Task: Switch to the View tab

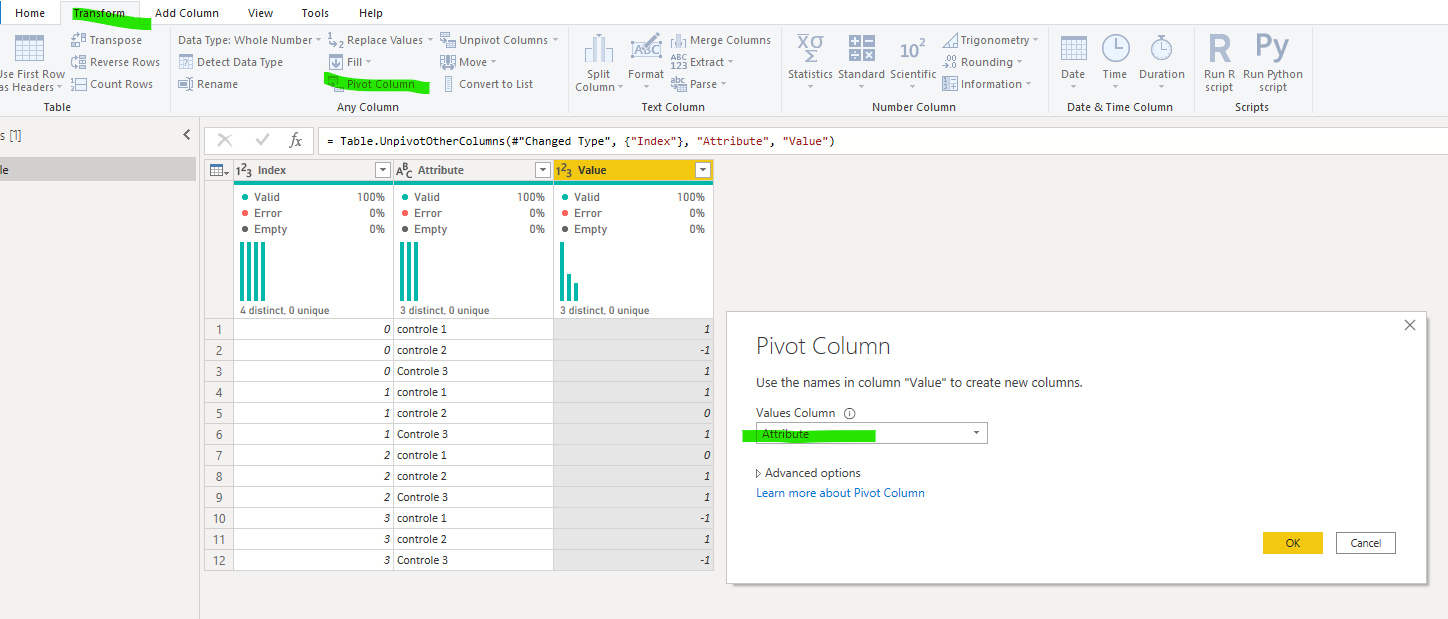Action: (260, 13)
